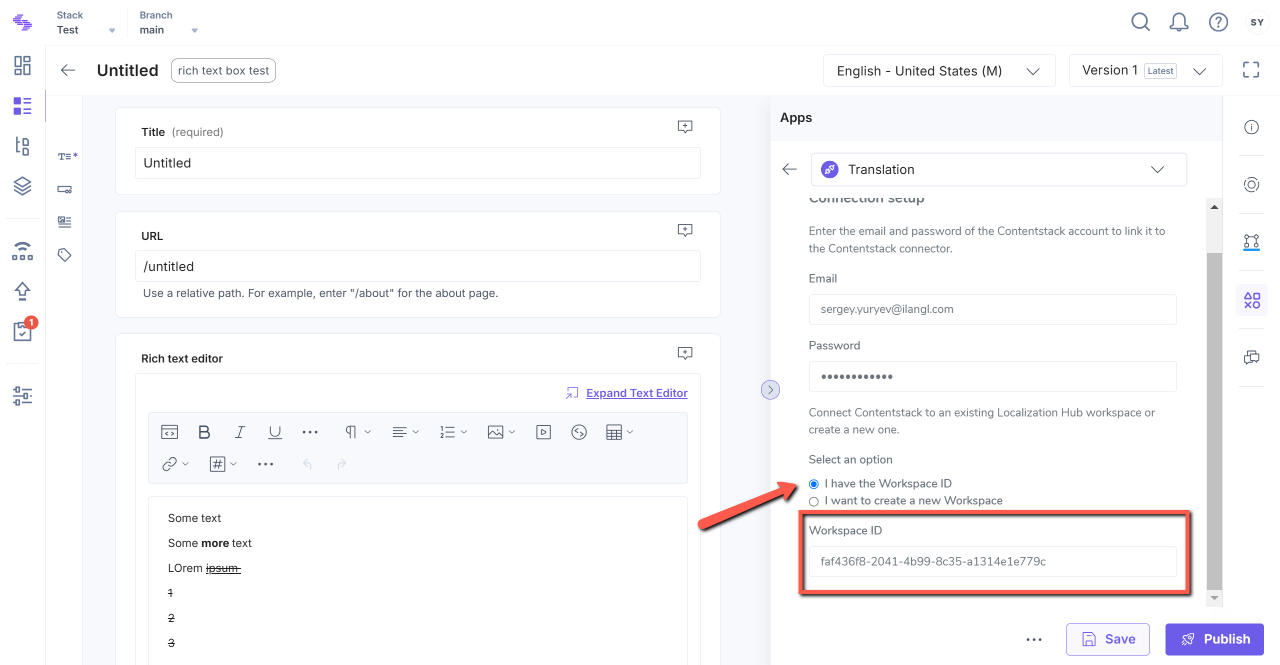Add comment on the URL field
The image size is (1280, 665).
pos(685,230)
